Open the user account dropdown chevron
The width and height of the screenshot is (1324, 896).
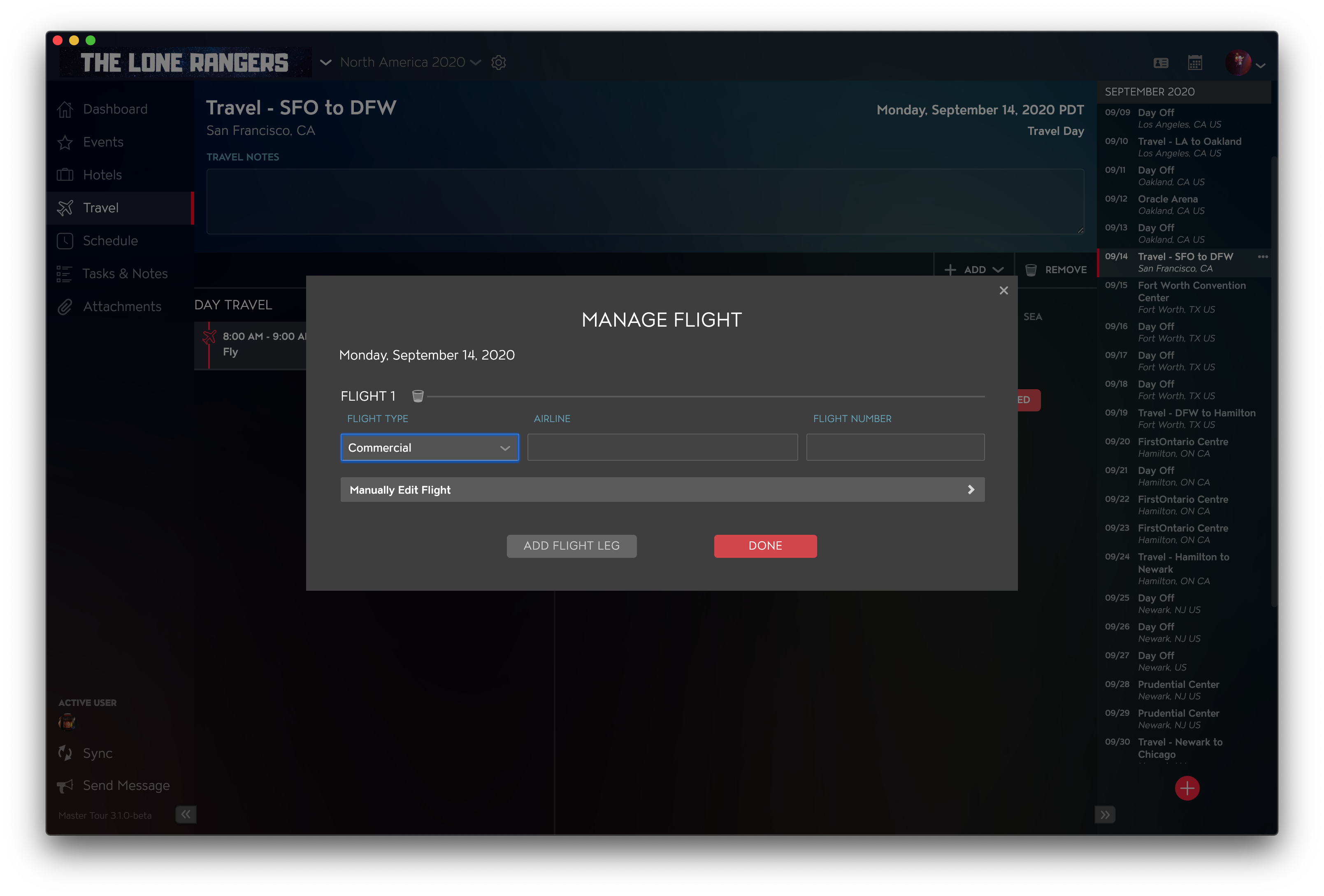pyautogui.click(x=1260, y=65)
